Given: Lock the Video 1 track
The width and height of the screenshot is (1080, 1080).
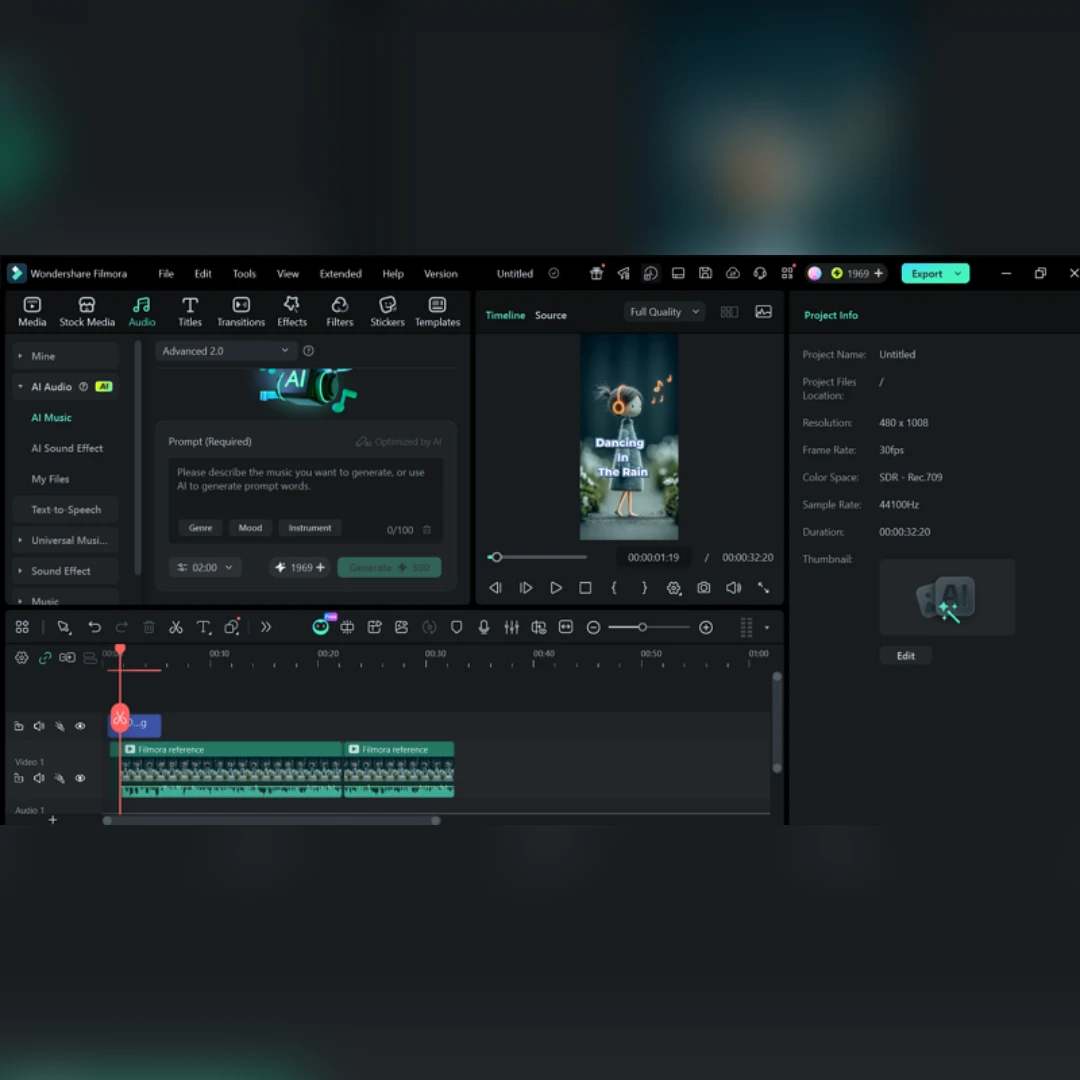Looking at the screenshot, I should 19,778.
